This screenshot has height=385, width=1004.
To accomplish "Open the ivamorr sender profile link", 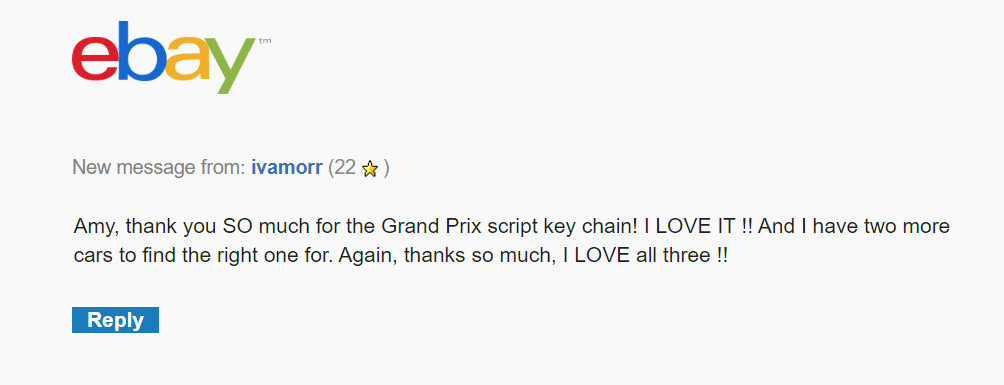I will coord(287,168).
